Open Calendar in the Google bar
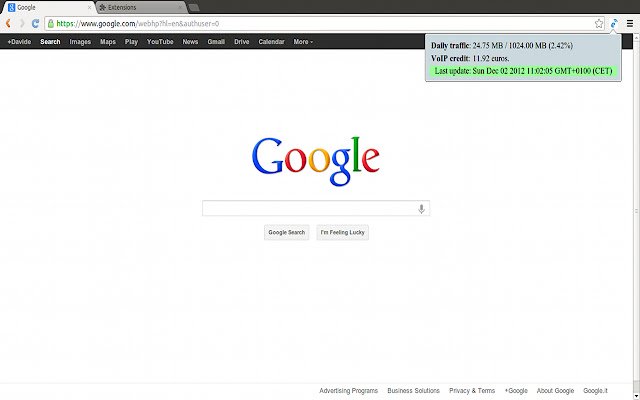Screen dimensions: 640x400 click(x=271, y=42)
